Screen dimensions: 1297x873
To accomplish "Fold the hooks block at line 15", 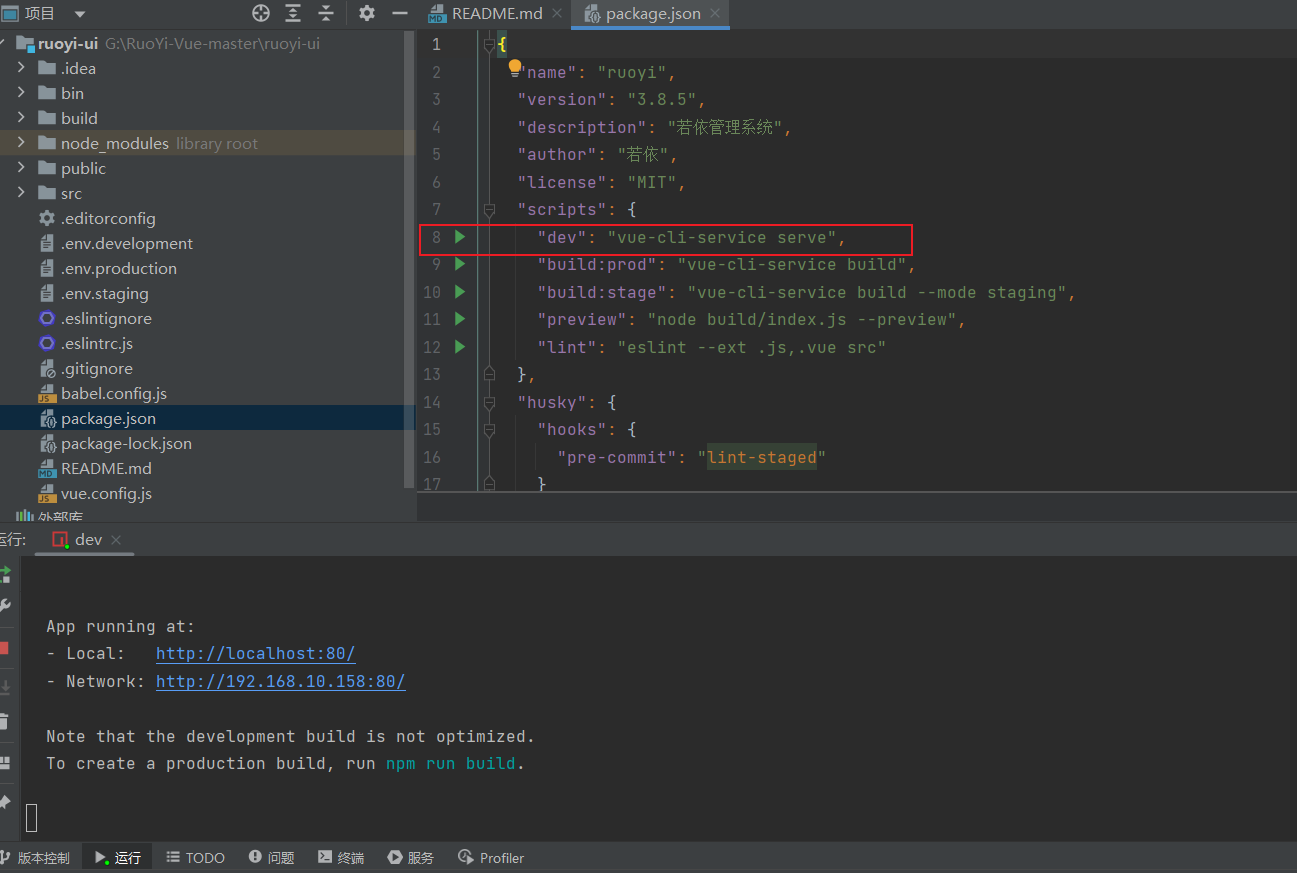I will pos(489,430).
